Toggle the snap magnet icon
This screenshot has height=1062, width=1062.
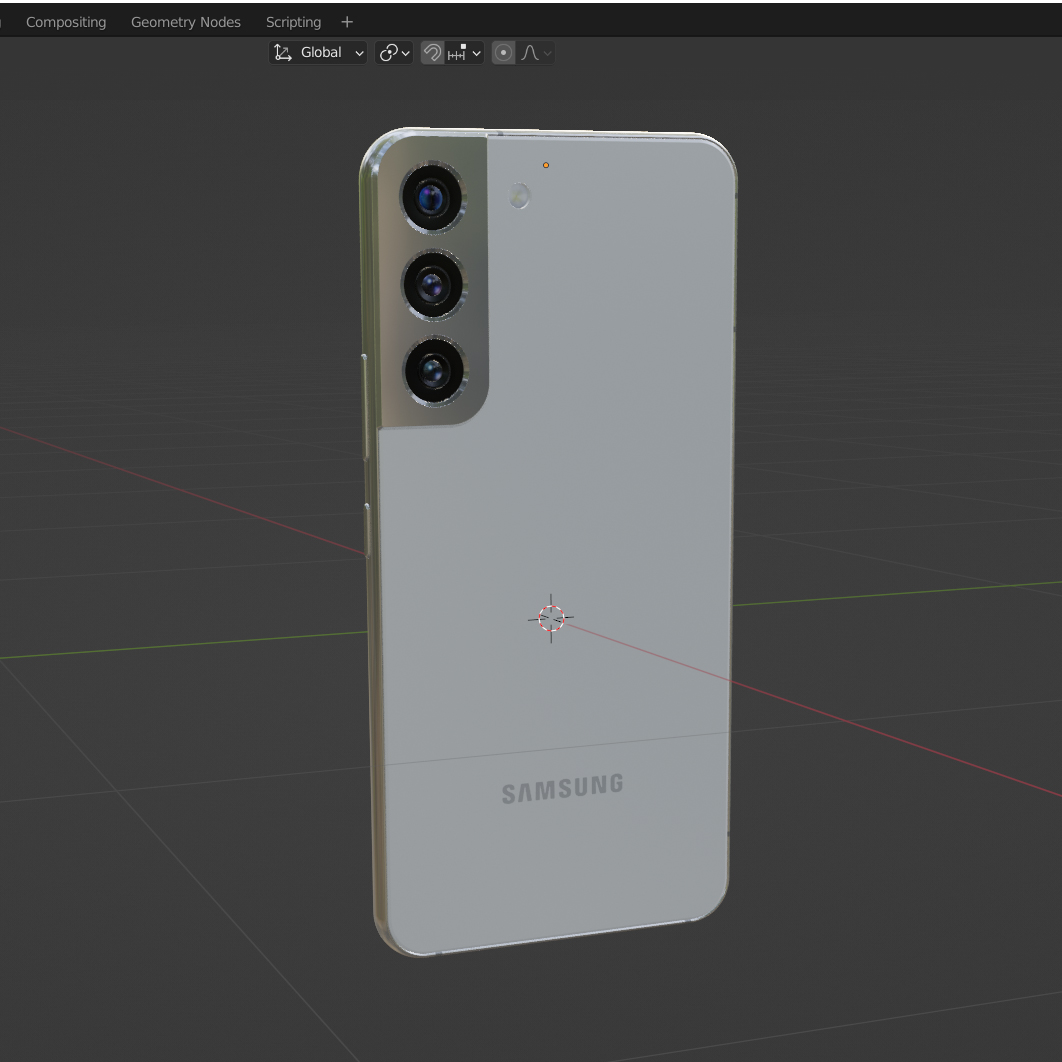pyautogui.click(x=432, y=53)
